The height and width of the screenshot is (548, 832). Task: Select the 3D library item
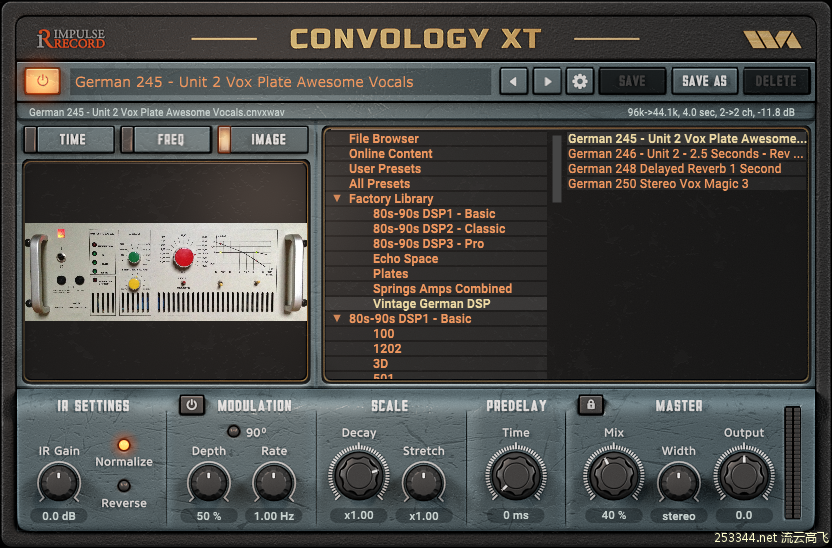tap(380, 363)
